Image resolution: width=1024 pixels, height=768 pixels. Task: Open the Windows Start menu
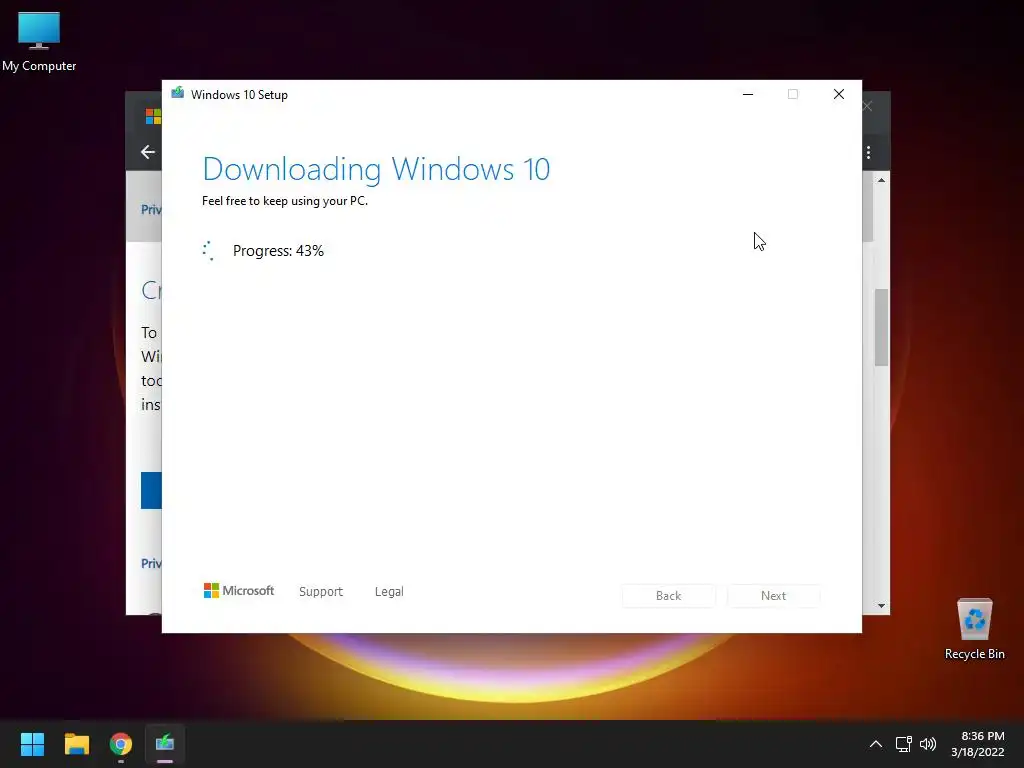(x=32, y=744)
